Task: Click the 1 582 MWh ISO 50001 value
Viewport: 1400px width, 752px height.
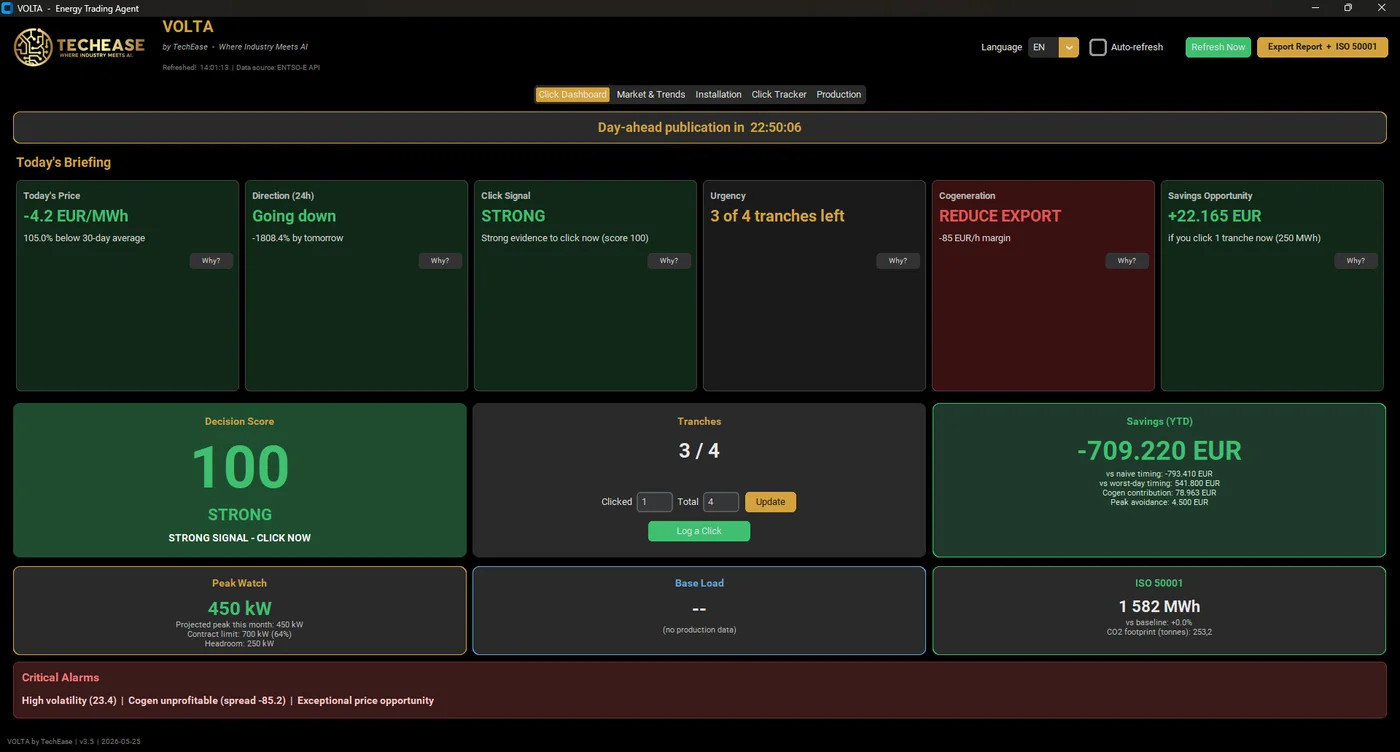Action: 1159,607
